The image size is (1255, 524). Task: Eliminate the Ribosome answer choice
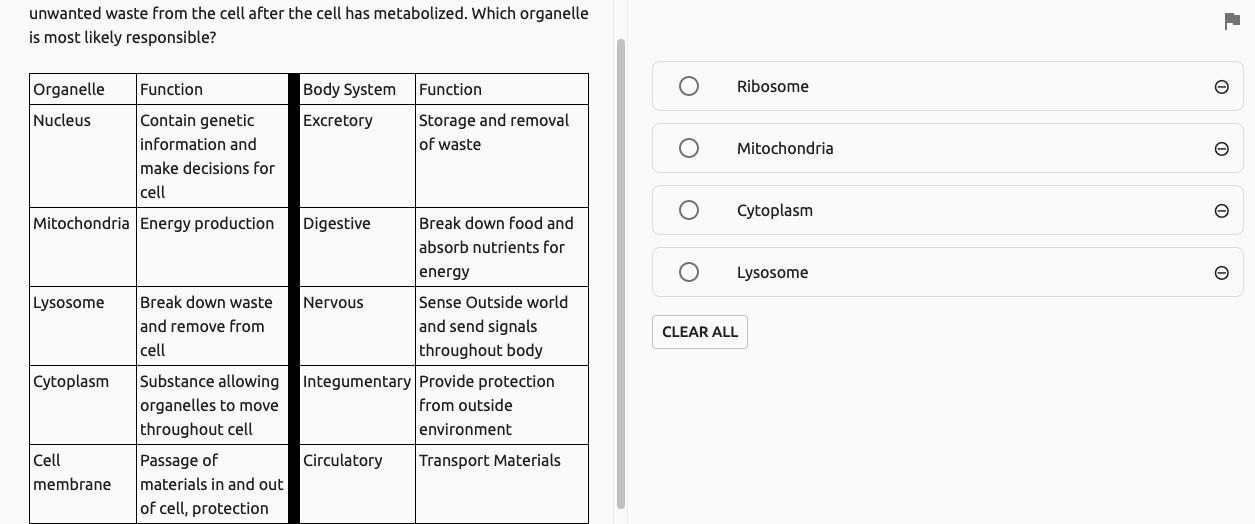tap(1221, 87)
